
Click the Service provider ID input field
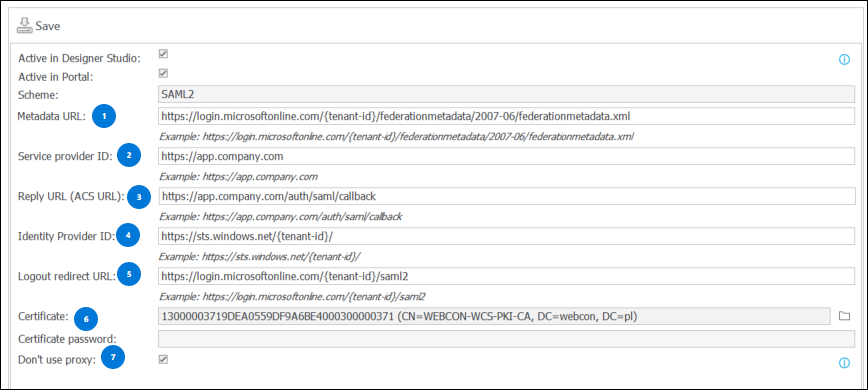[x=507, y=157]
